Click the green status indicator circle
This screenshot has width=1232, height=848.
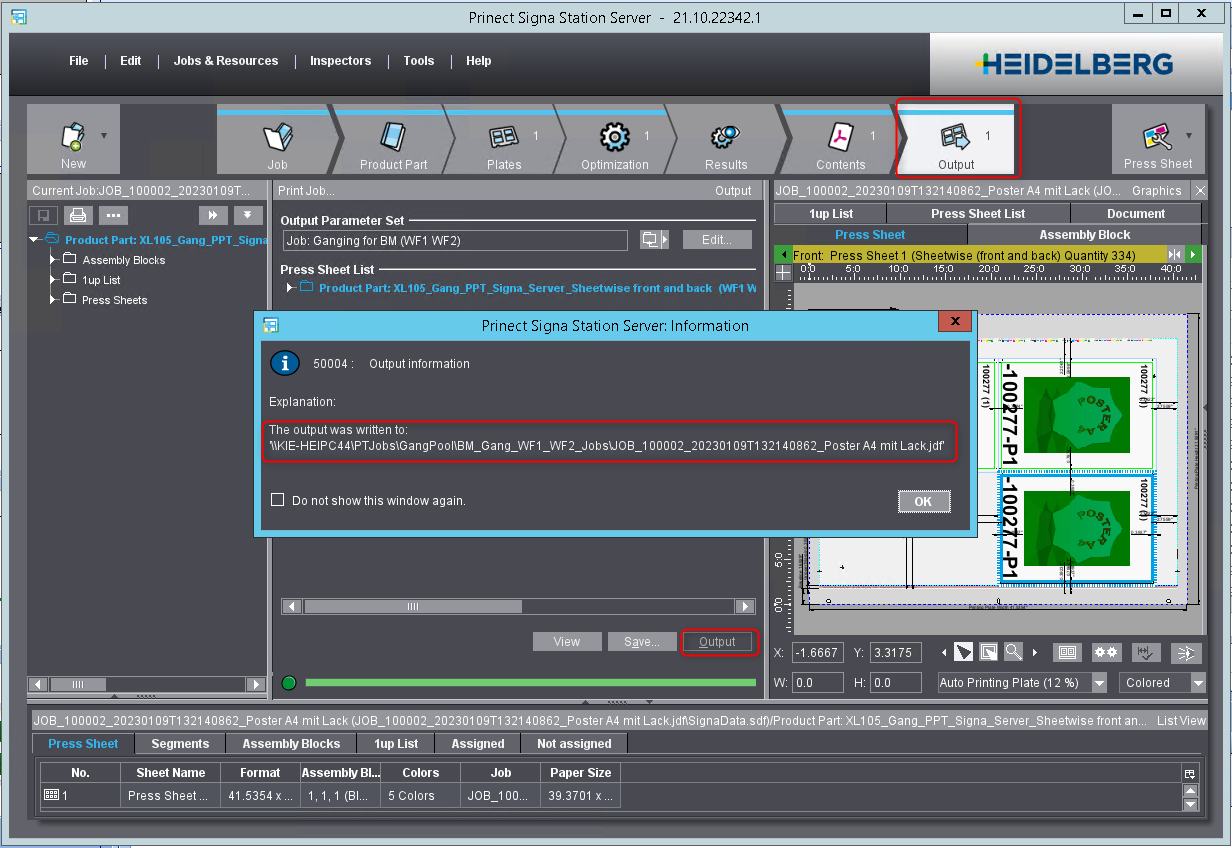pos(290,683)
